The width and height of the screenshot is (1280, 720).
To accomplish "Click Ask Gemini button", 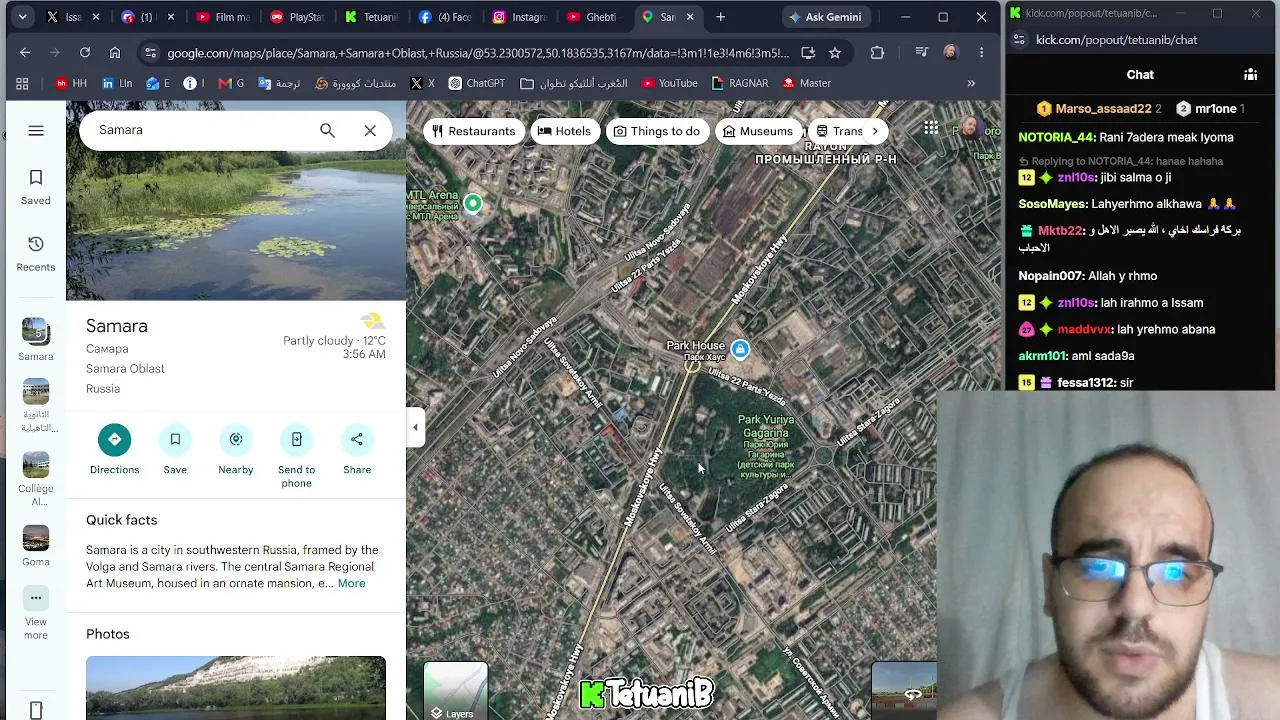I will (825, 17).
